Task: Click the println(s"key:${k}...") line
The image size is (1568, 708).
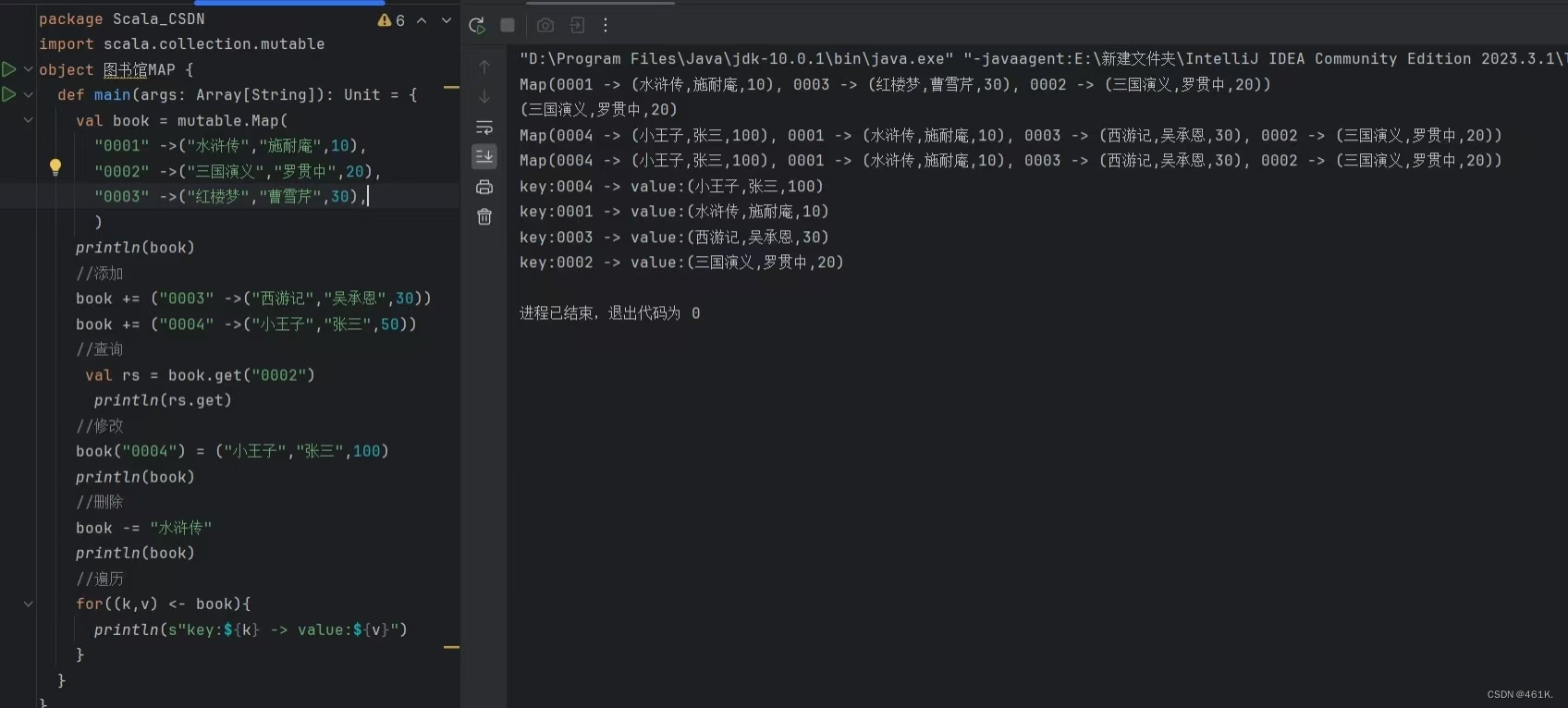Action: (251, 629)
